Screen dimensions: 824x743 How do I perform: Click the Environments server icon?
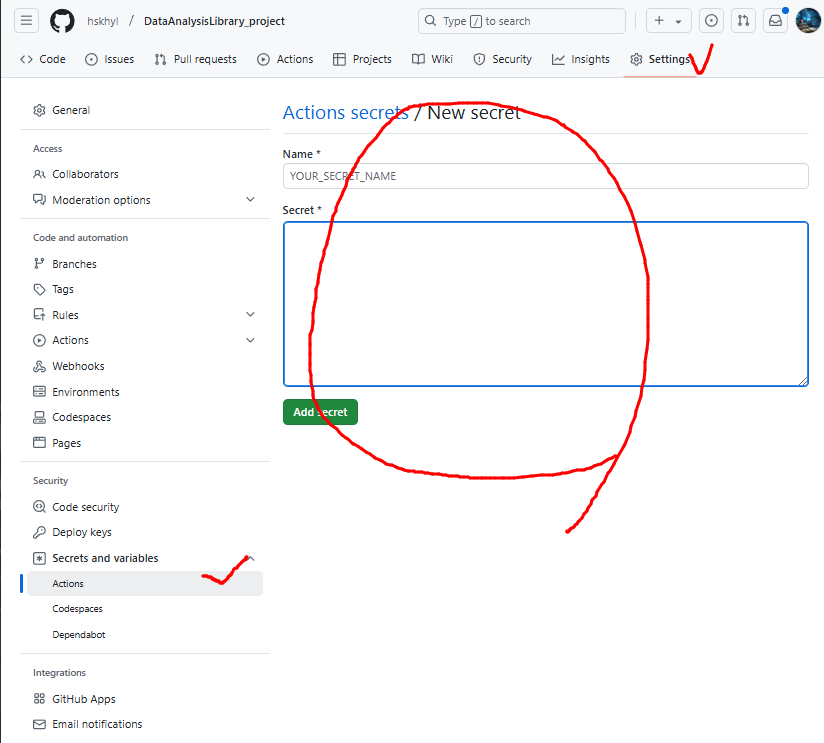click(39, 391)
